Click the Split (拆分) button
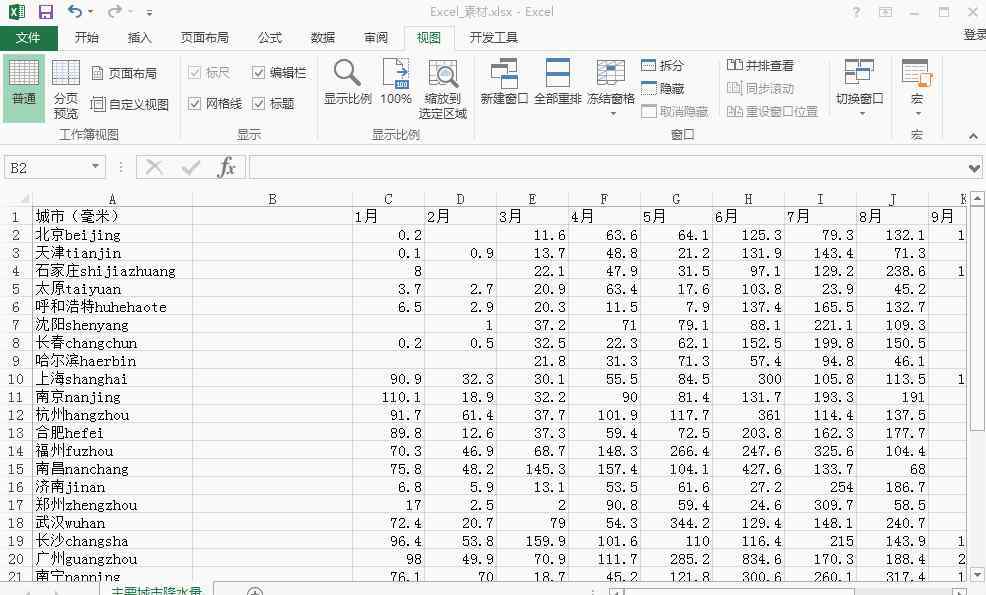The height and width of the screenshot is (595, 986). (x=662, y=65)
